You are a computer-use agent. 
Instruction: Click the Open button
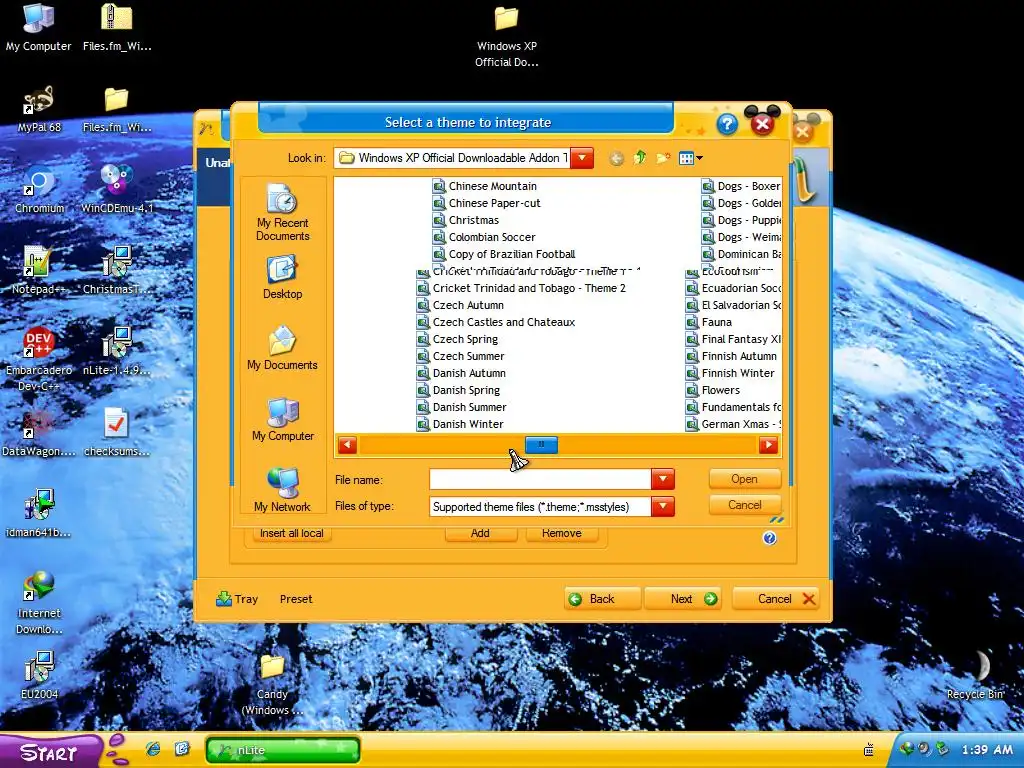click(744, 479)
